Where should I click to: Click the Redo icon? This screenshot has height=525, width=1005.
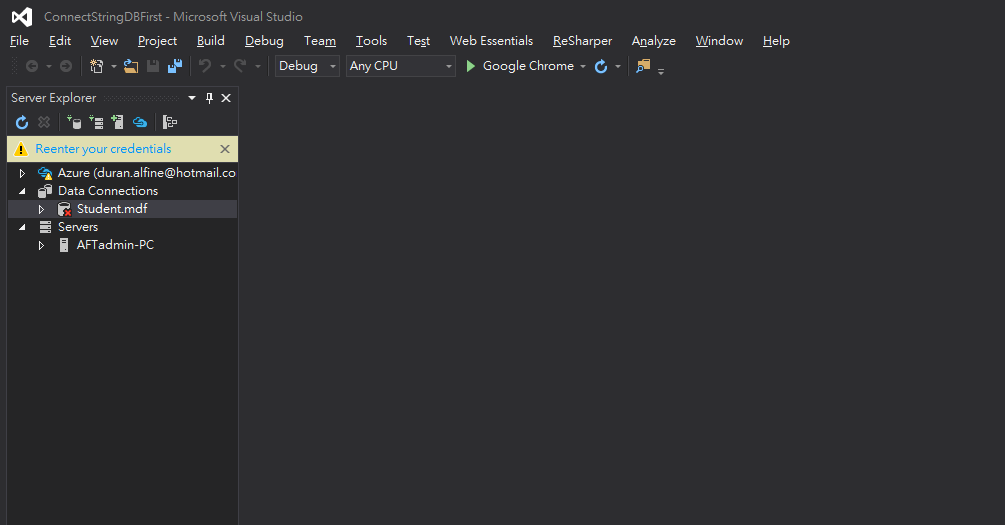[x=240, y=66]
